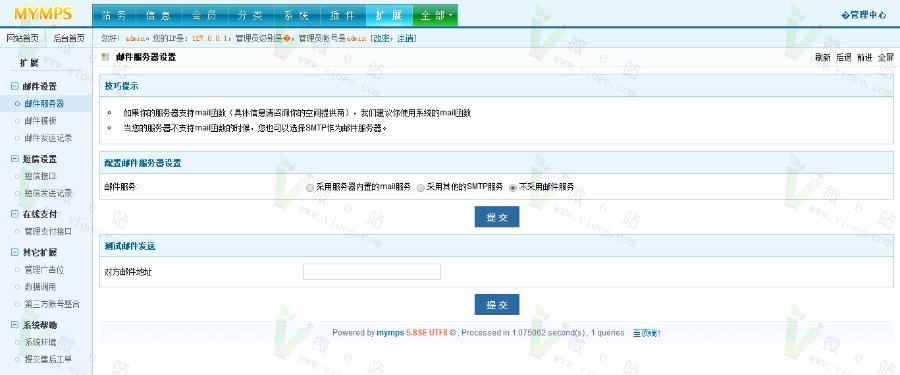Collapse the 其它扩展 sidebar section
The height and width of the screenshot is (375, 900).
tap(15, 252)
